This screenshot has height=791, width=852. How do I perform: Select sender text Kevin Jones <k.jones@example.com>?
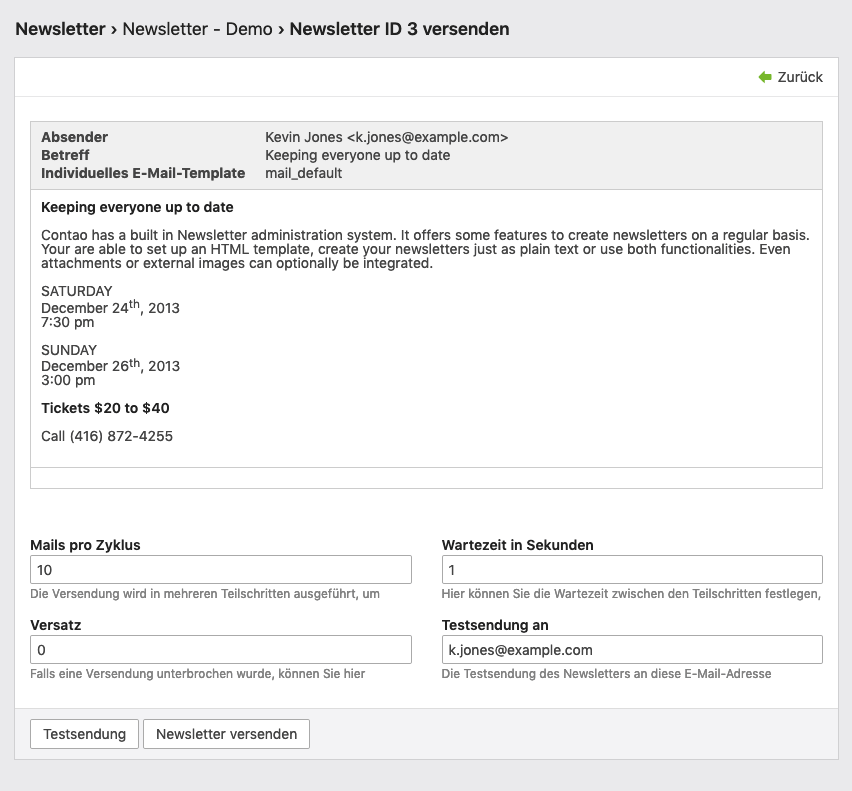point(386,137)
